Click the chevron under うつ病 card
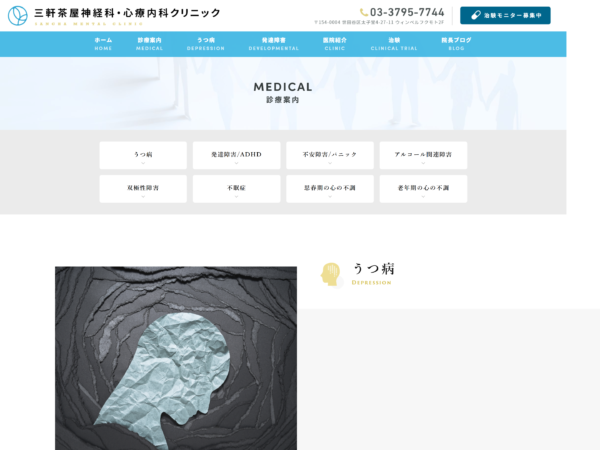This screenshot has height=450, width=600. pyautogui.click(x=143, y=163)
